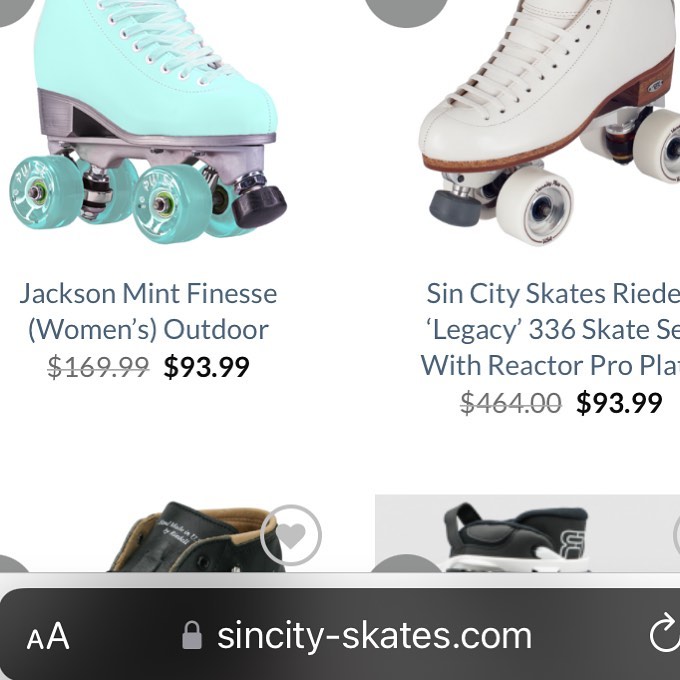Tap the $93.99 sale price under the Riedell Legacy

pos(619,403)
